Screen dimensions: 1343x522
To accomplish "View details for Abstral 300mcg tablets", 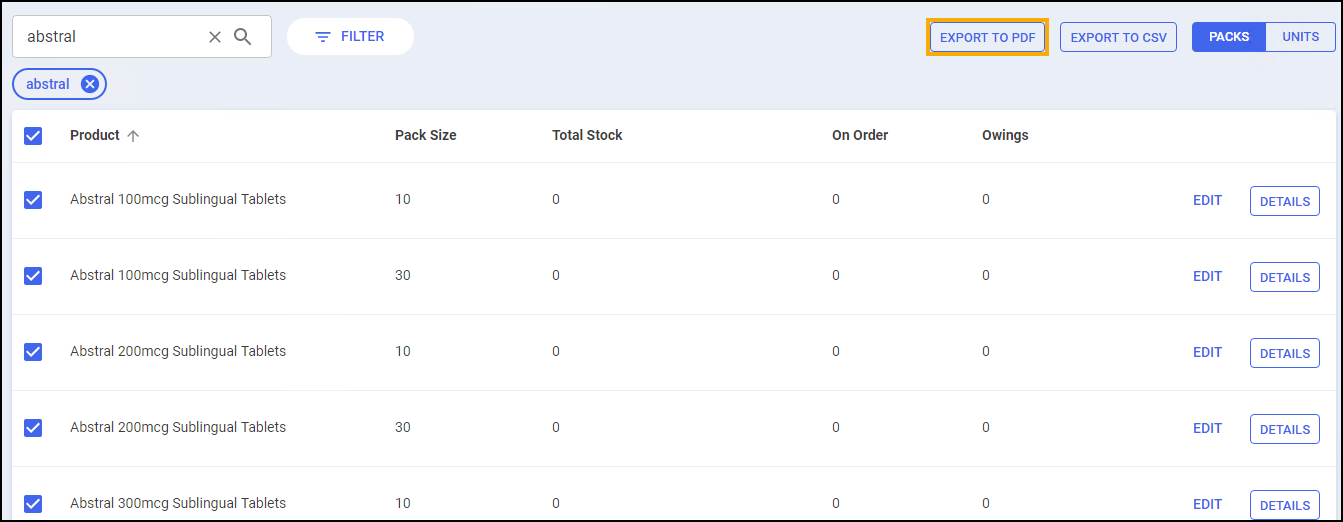I will 1284,504.
